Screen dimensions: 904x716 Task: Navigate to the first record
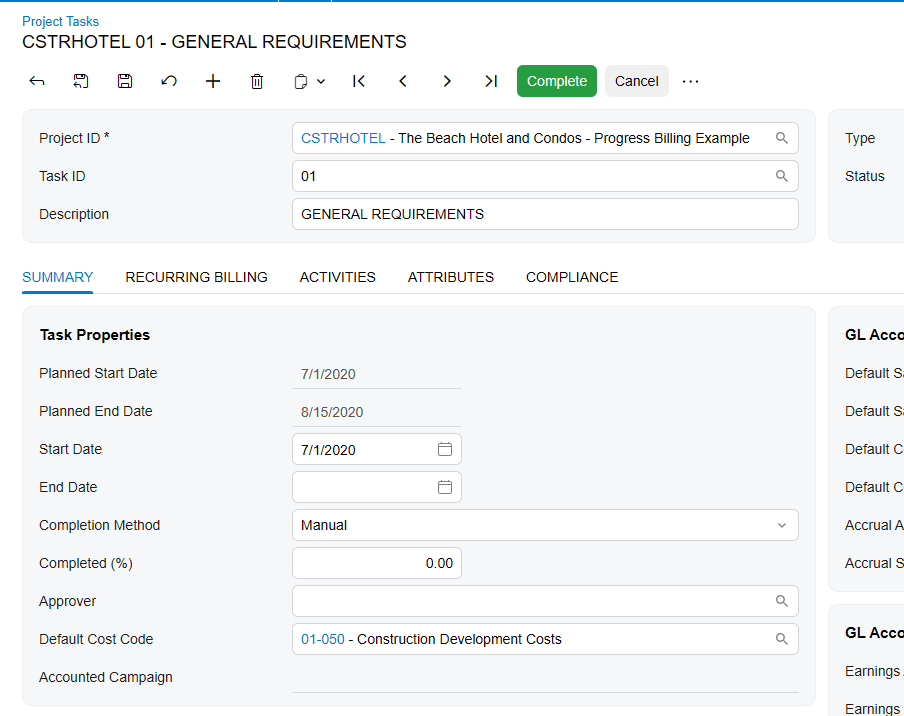click(x=359, y=81)
